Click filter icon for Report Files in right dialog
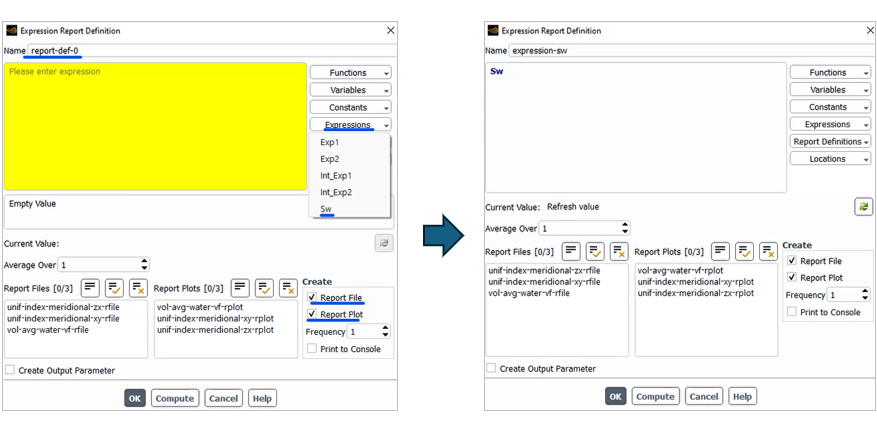This screenshot has width=877, height=433. 571,252
